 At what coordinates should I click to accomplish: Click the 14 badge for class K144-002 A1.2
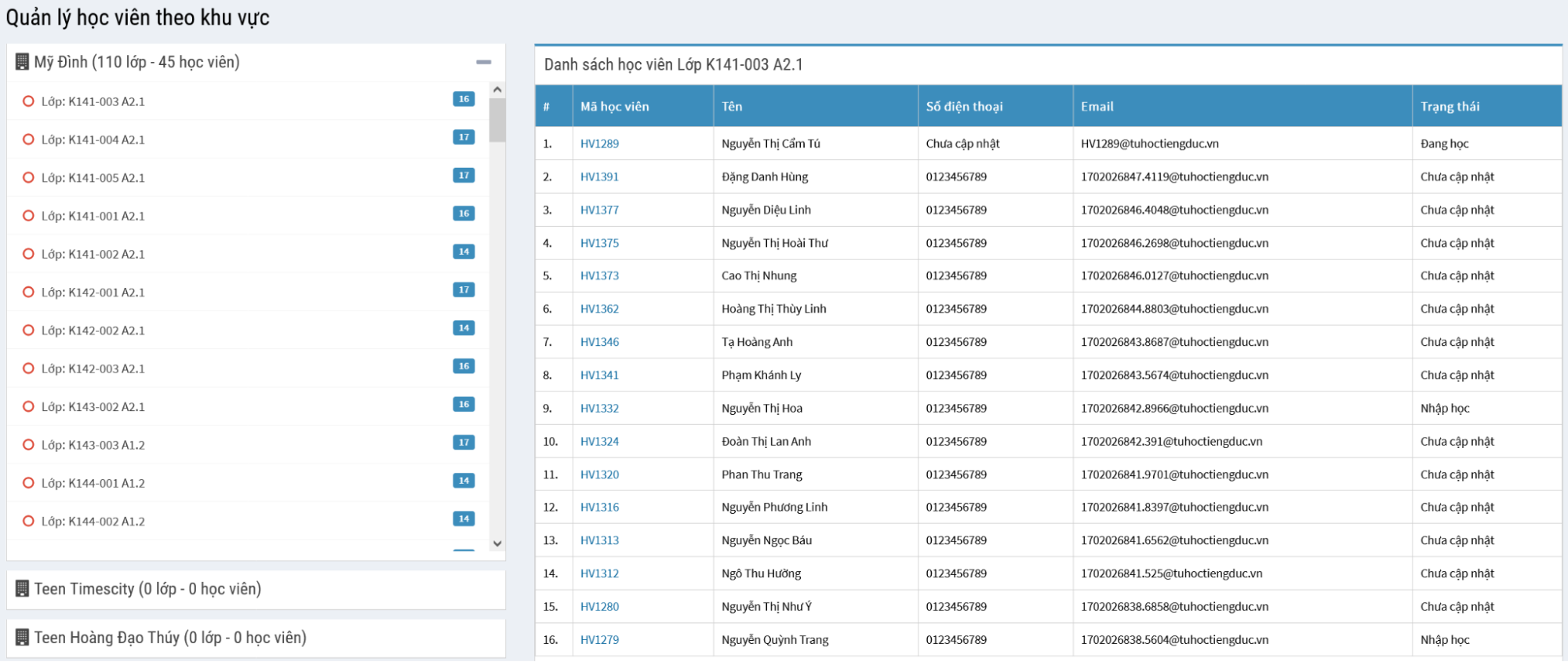click(x=464, y=518)
